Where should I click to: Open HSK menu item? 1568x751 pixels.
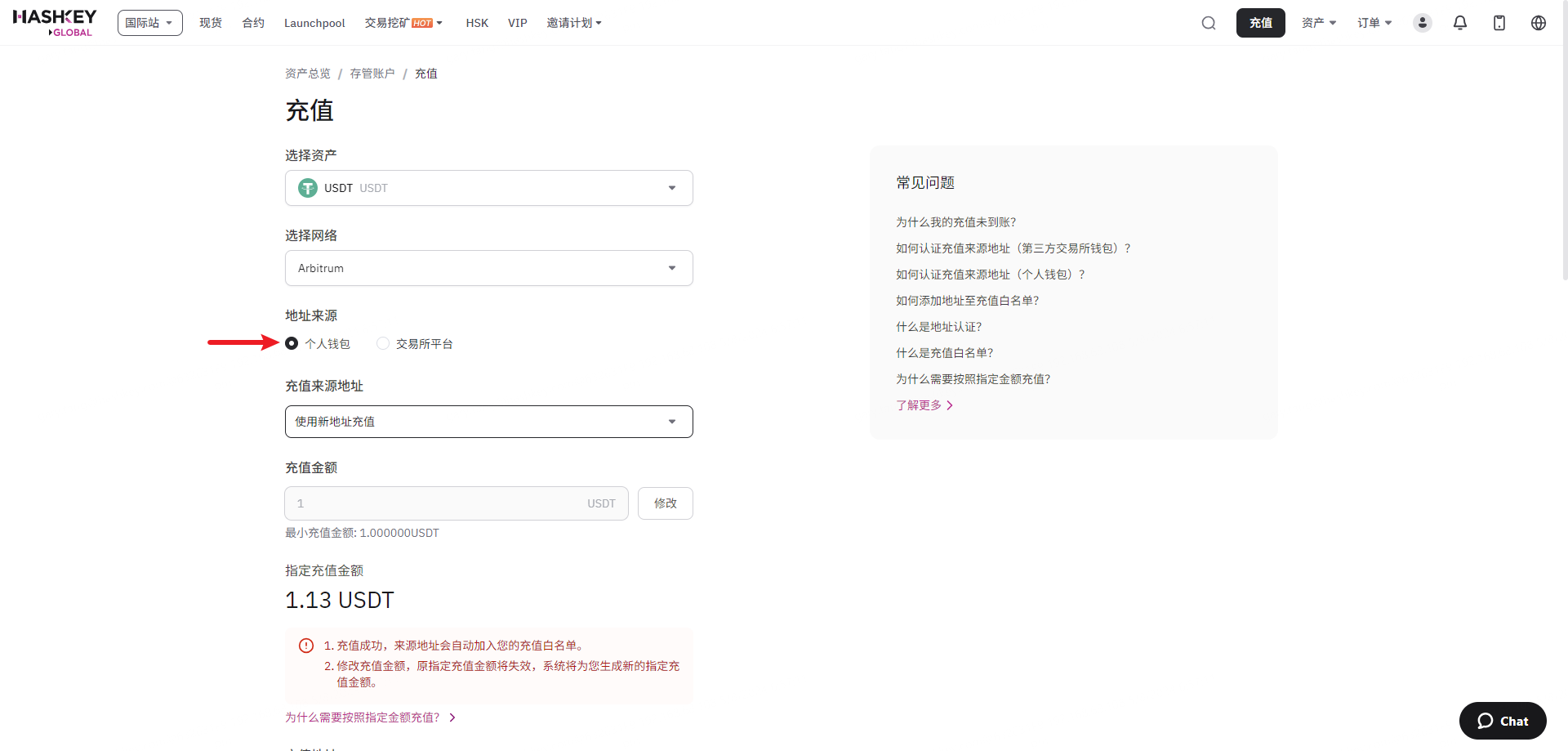click(477, 23)
